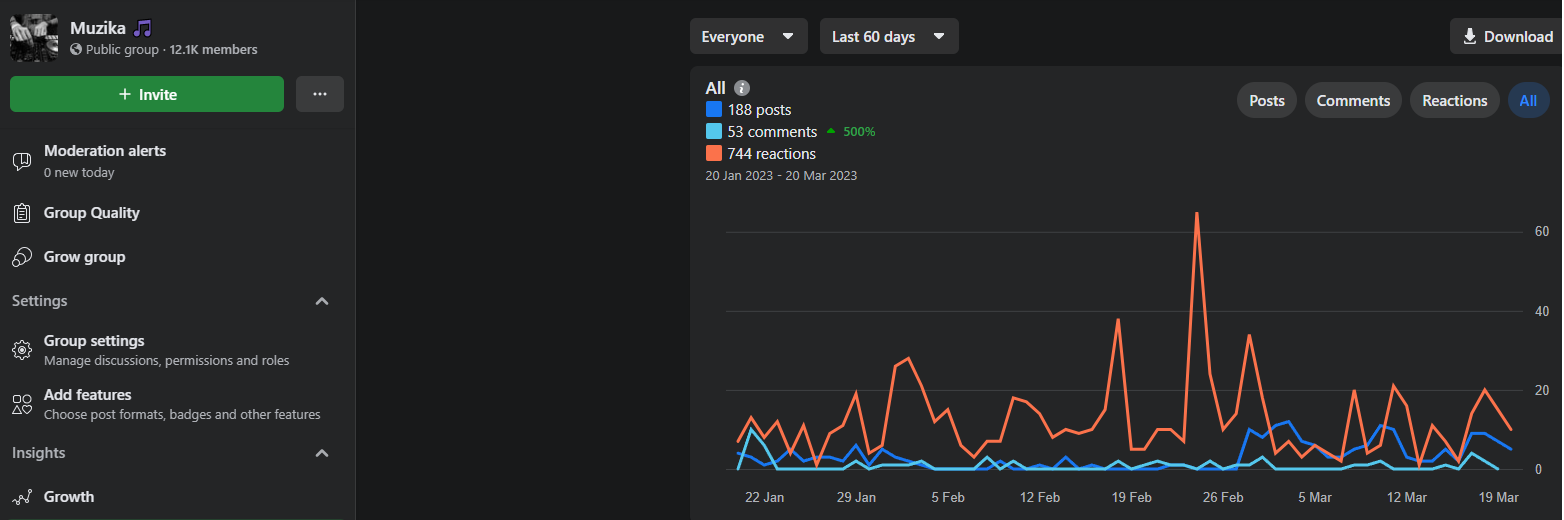Click the Group Quality clipboard icon
This screenshot has height=520, width=1564.
tap(22, 213)
